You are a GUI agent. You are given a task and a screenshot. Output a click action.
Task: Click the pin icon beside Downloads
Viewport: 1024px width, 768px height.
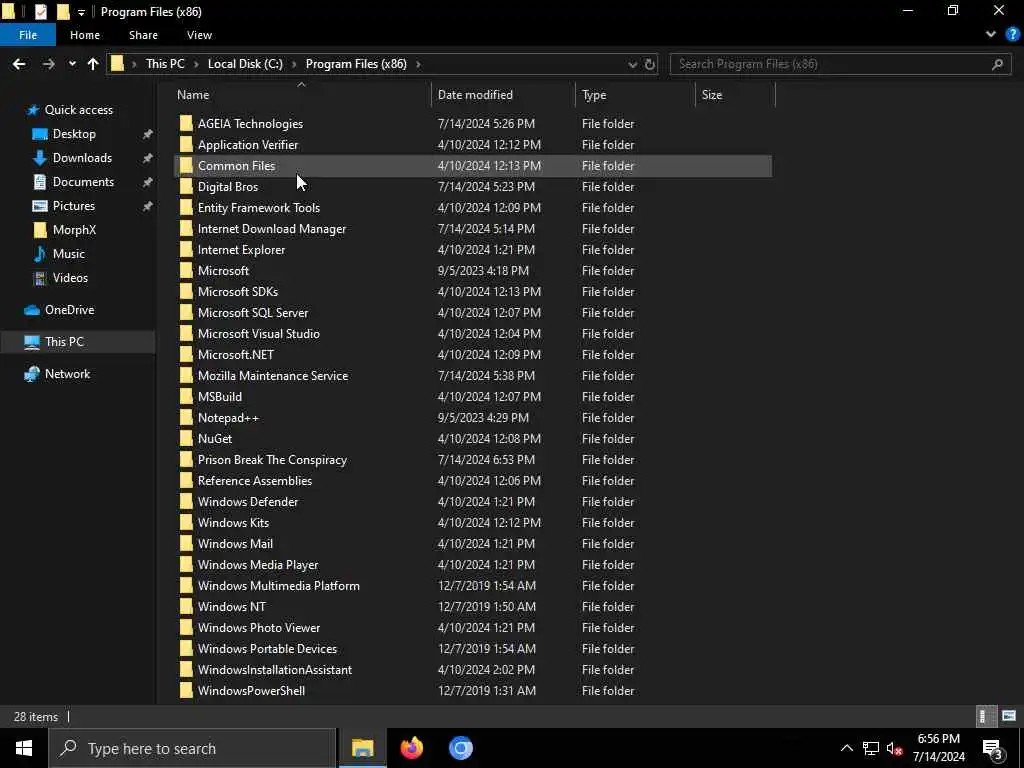(148, 158)
